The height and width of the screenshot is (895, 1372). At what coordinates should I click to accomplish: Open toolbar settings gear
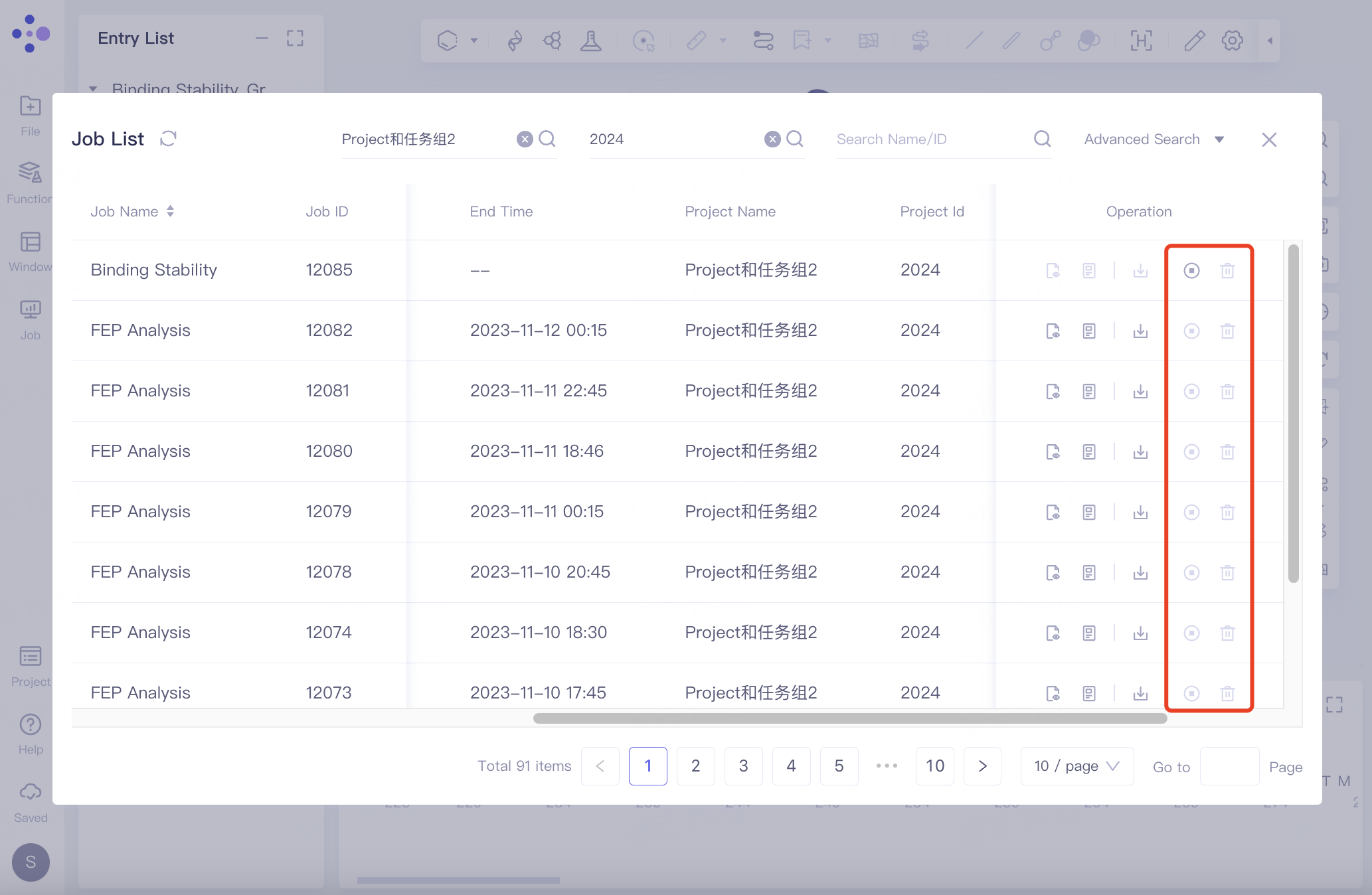point(1233,41)
